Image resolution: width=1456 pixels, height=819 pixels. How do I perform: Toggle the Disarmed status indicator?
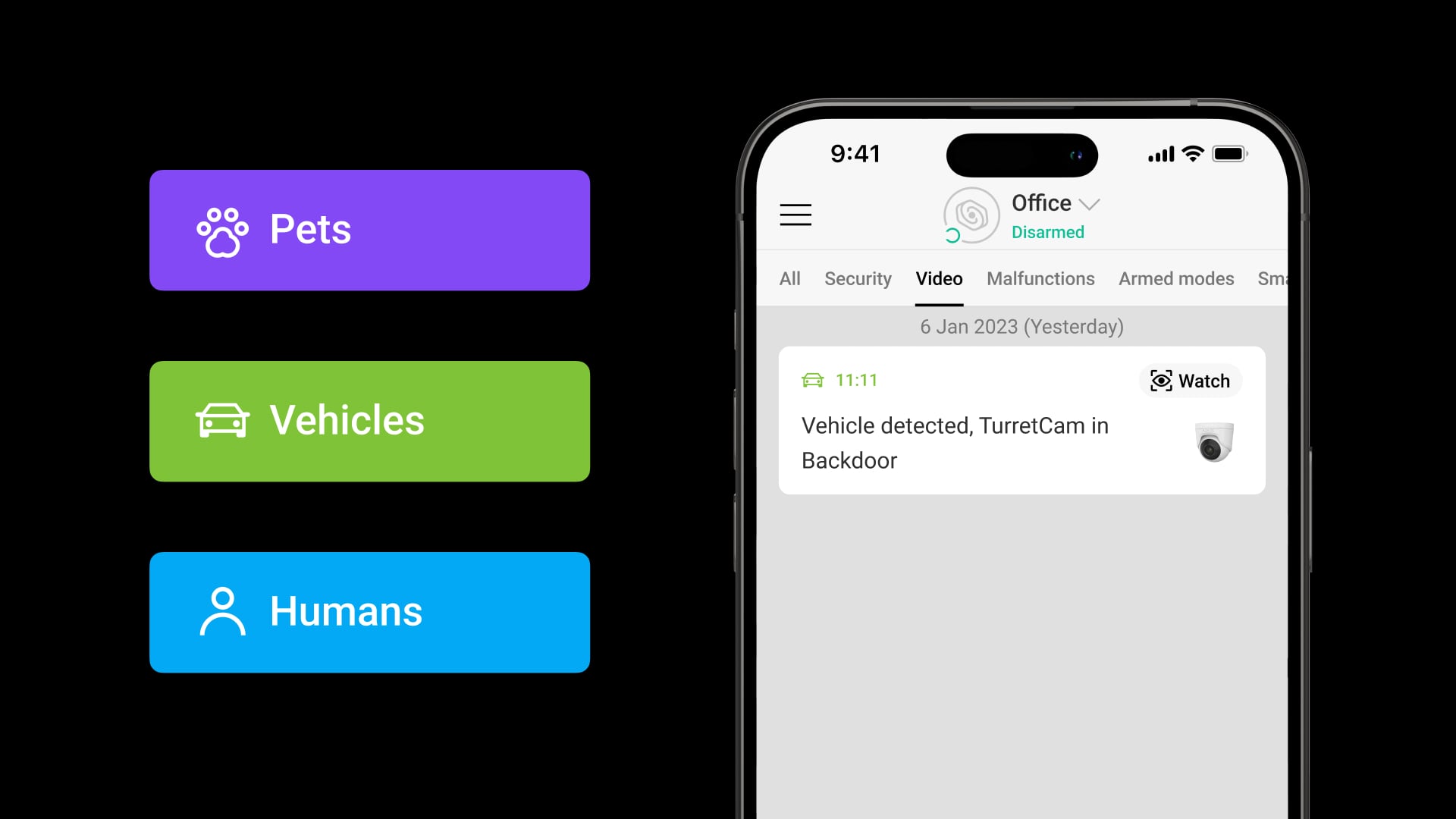pyautogui.click(x=1047, y=231)
